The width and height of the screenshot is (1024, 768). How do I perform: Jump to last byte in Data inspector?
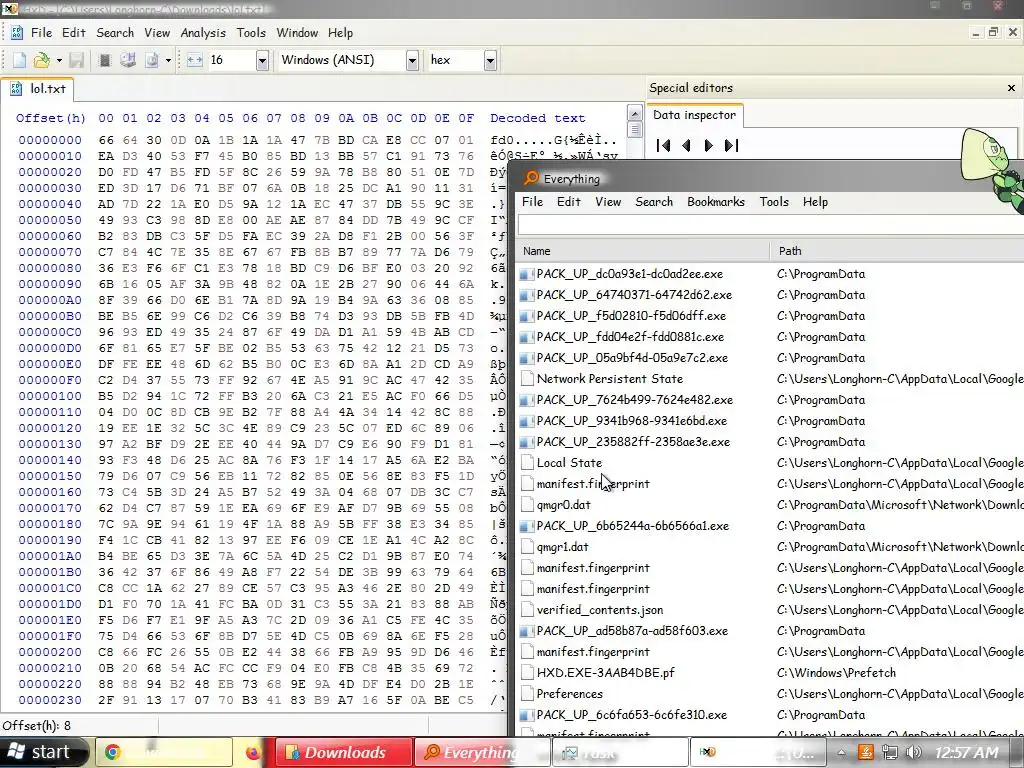click(731, 146)
